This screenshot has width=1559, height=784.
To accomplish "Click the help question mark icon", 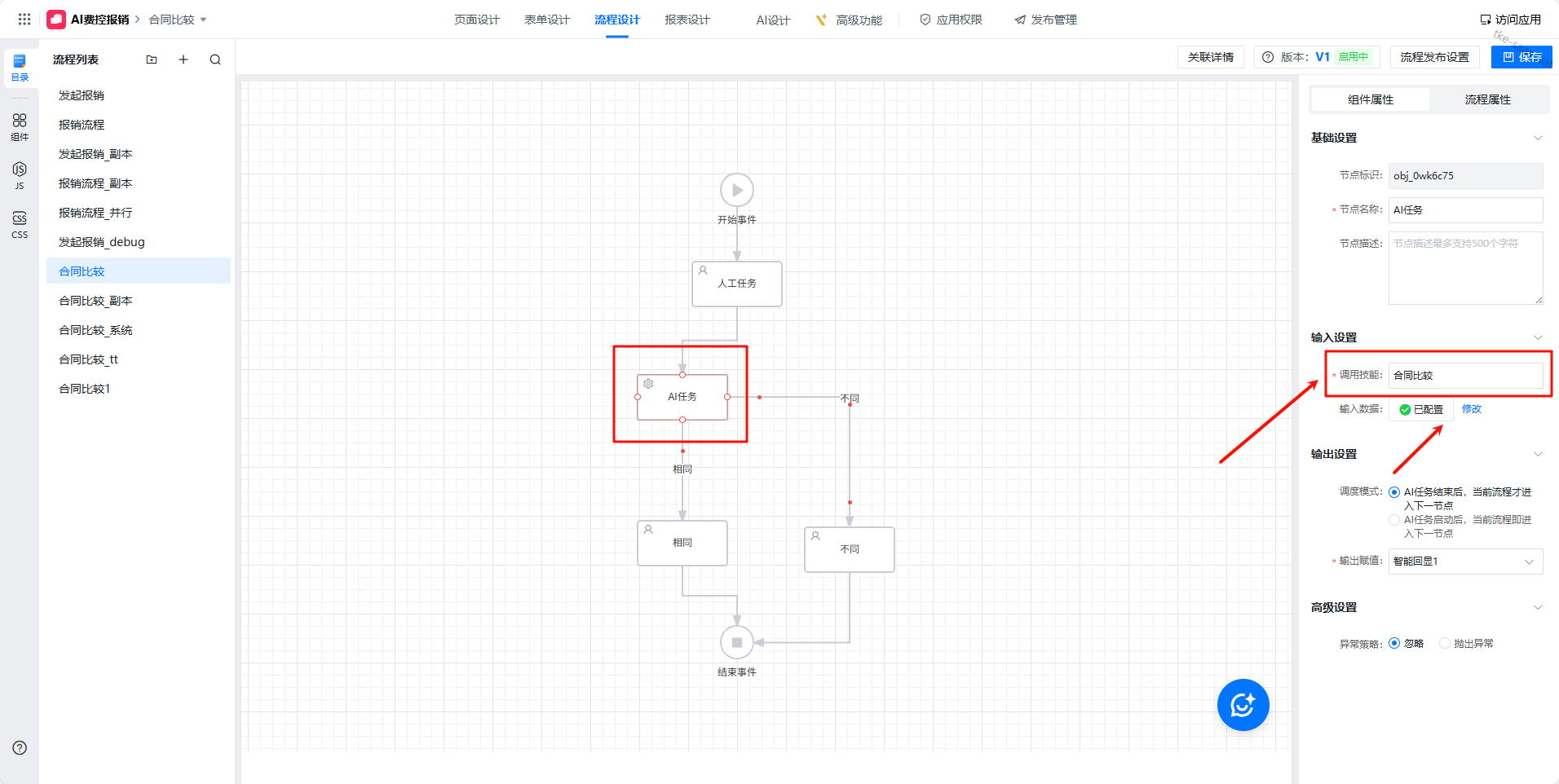I will (x=20, y=748).
